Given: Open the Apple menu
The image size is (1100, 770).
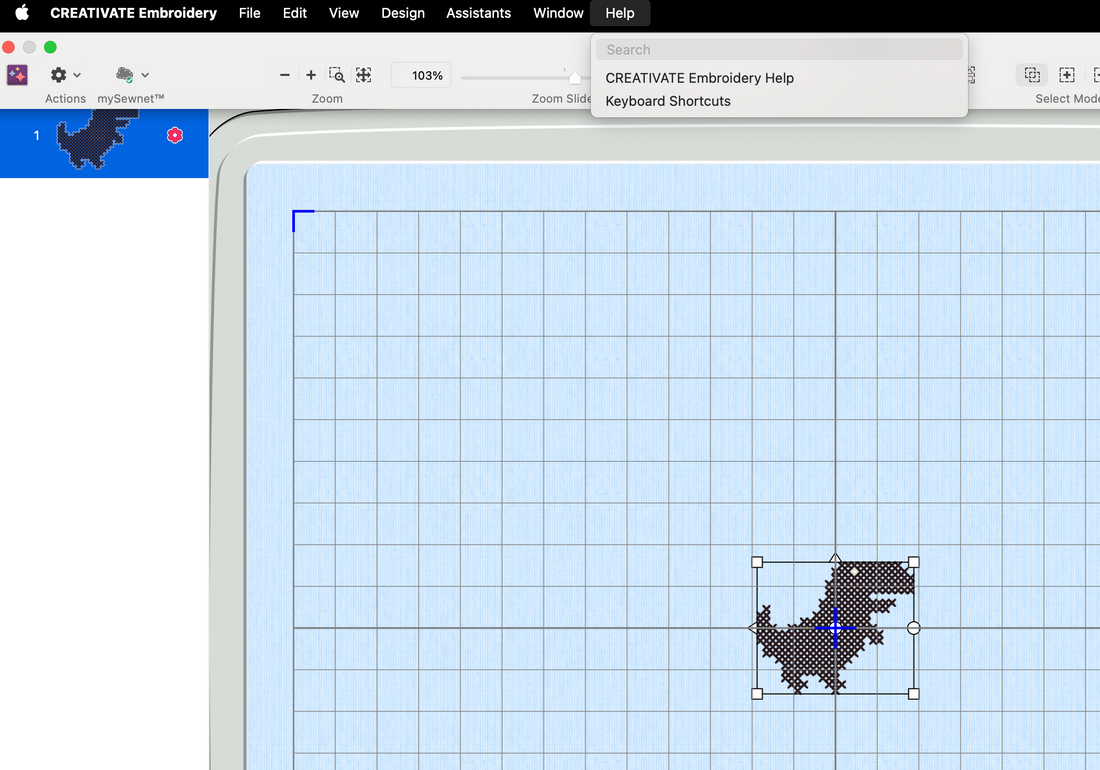Looking at the screenshot, I should (x=22, y=13).
